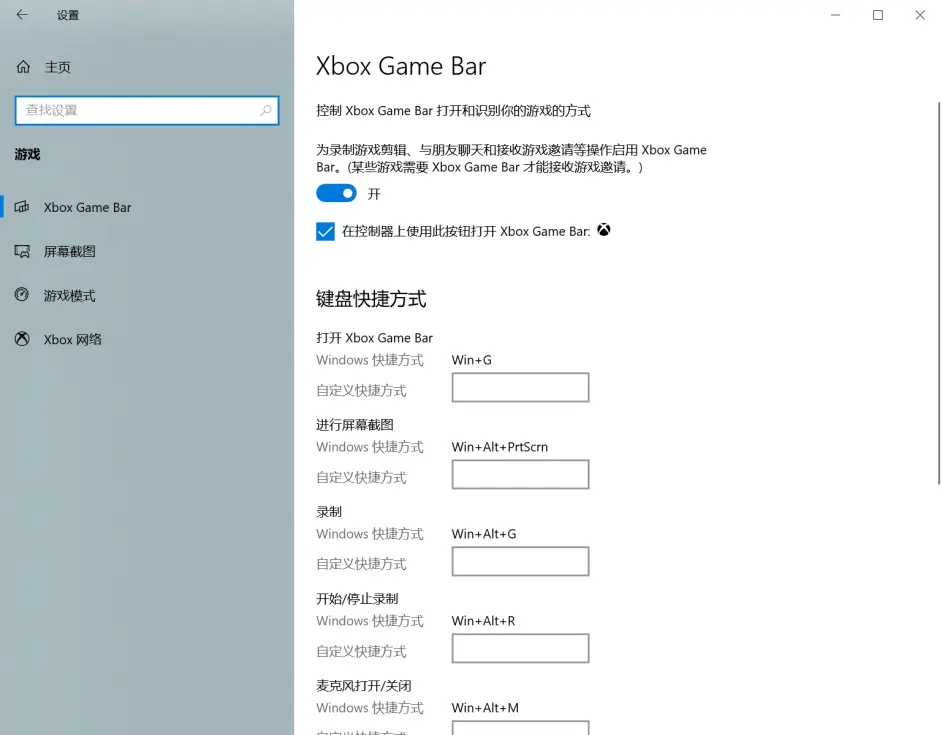Click custom shortcut field under 录制
Image resolution: width=942 pixels, height=735 pixels.
520,561
